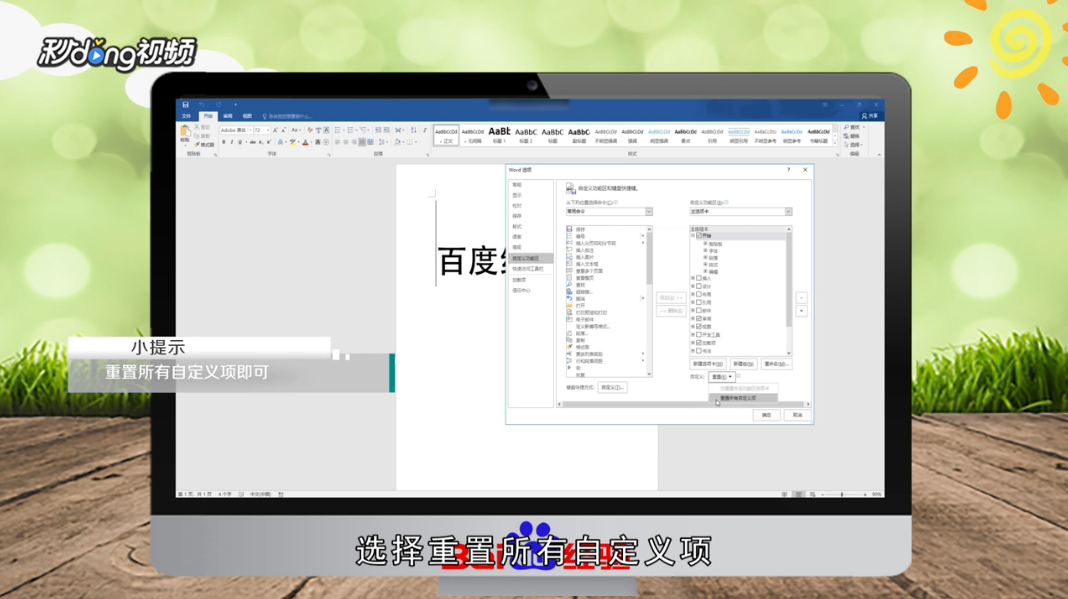Click the 取消 button

pyautogui.click(x=798, y=415)
